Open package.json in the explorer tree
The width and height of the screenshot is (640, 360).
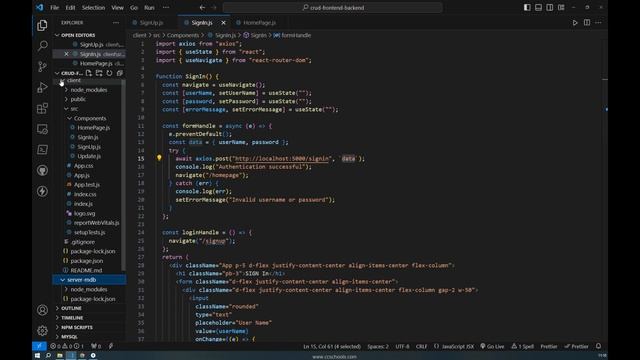87,261
